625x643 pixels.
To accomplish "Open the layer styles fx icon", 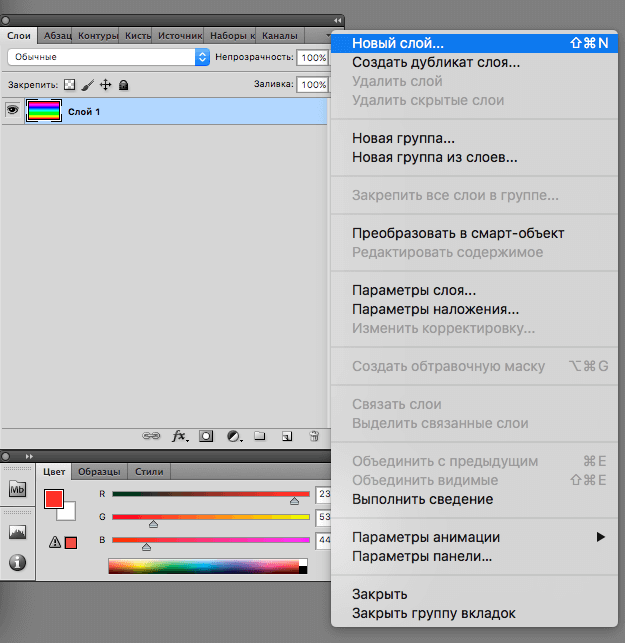I will (180, 436).
